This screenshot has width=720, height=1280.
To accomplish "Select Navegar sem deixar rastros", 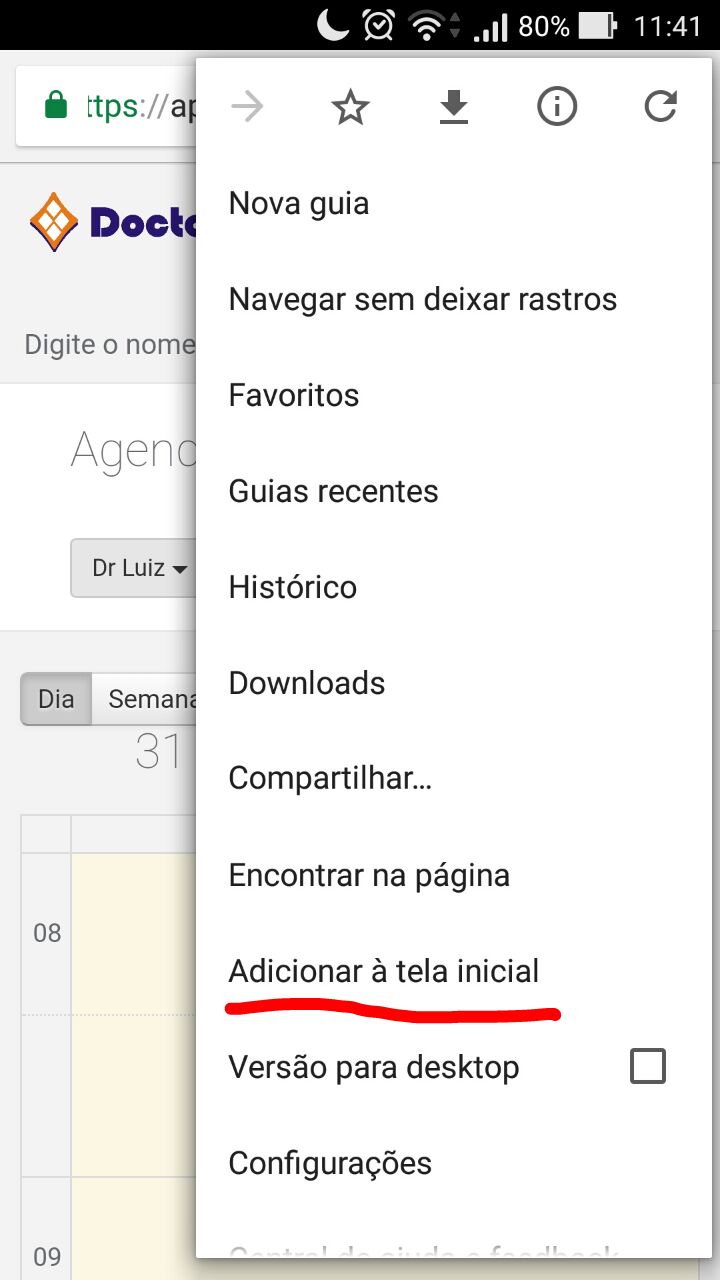I will pos(423,299).
